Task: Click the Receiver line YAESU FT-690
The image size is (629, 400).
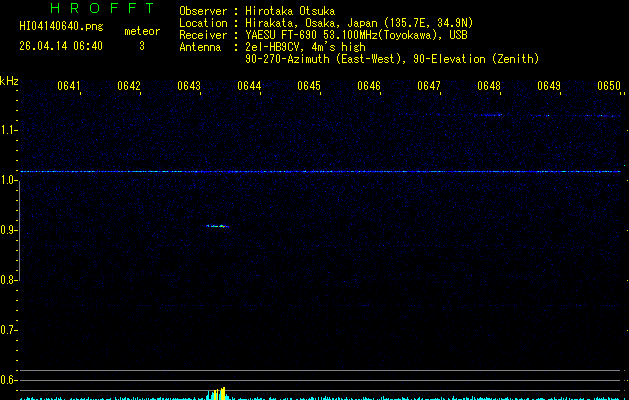Action: coord(323,35)
